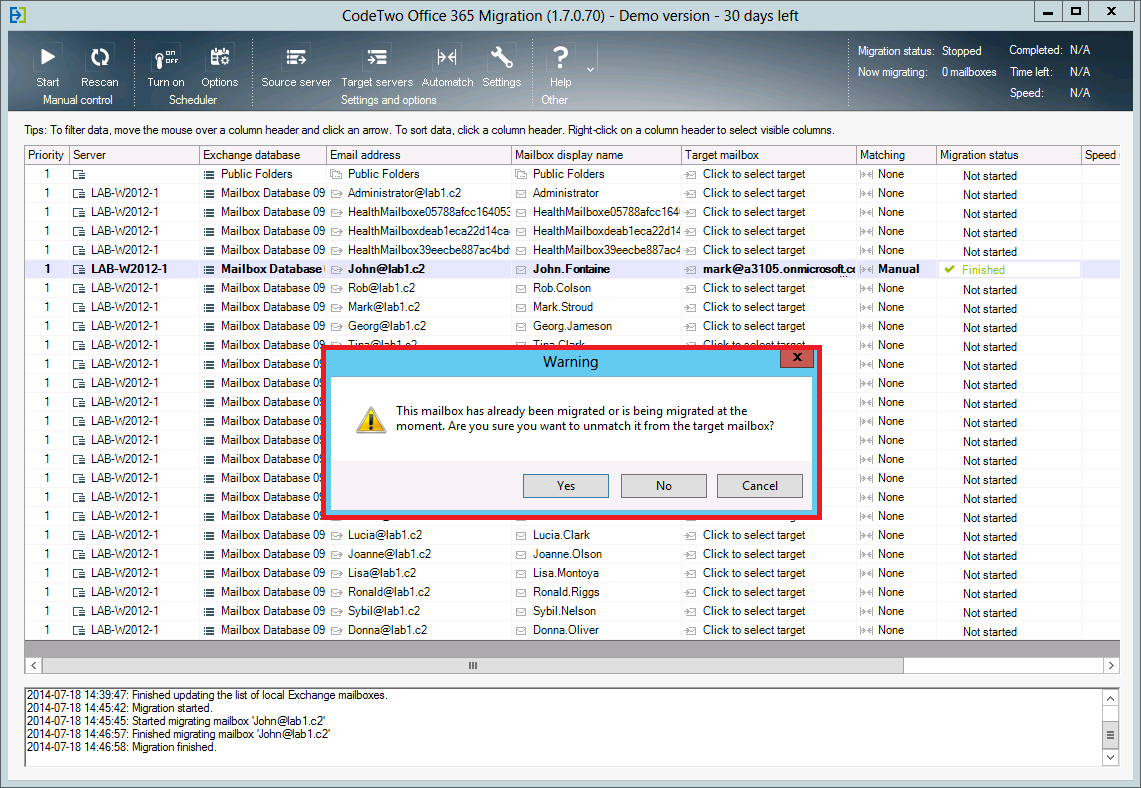Select target for Administrator mailbox
The height and width of the screenshot is (788, 1141).
coord(754,193)
